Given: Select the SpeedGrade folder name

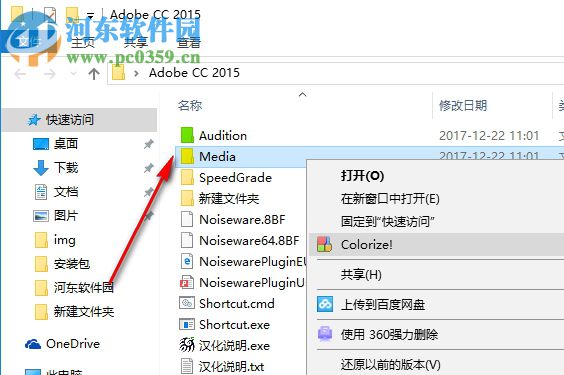Looking at the screenshot, I should click(x=236, y=178).
